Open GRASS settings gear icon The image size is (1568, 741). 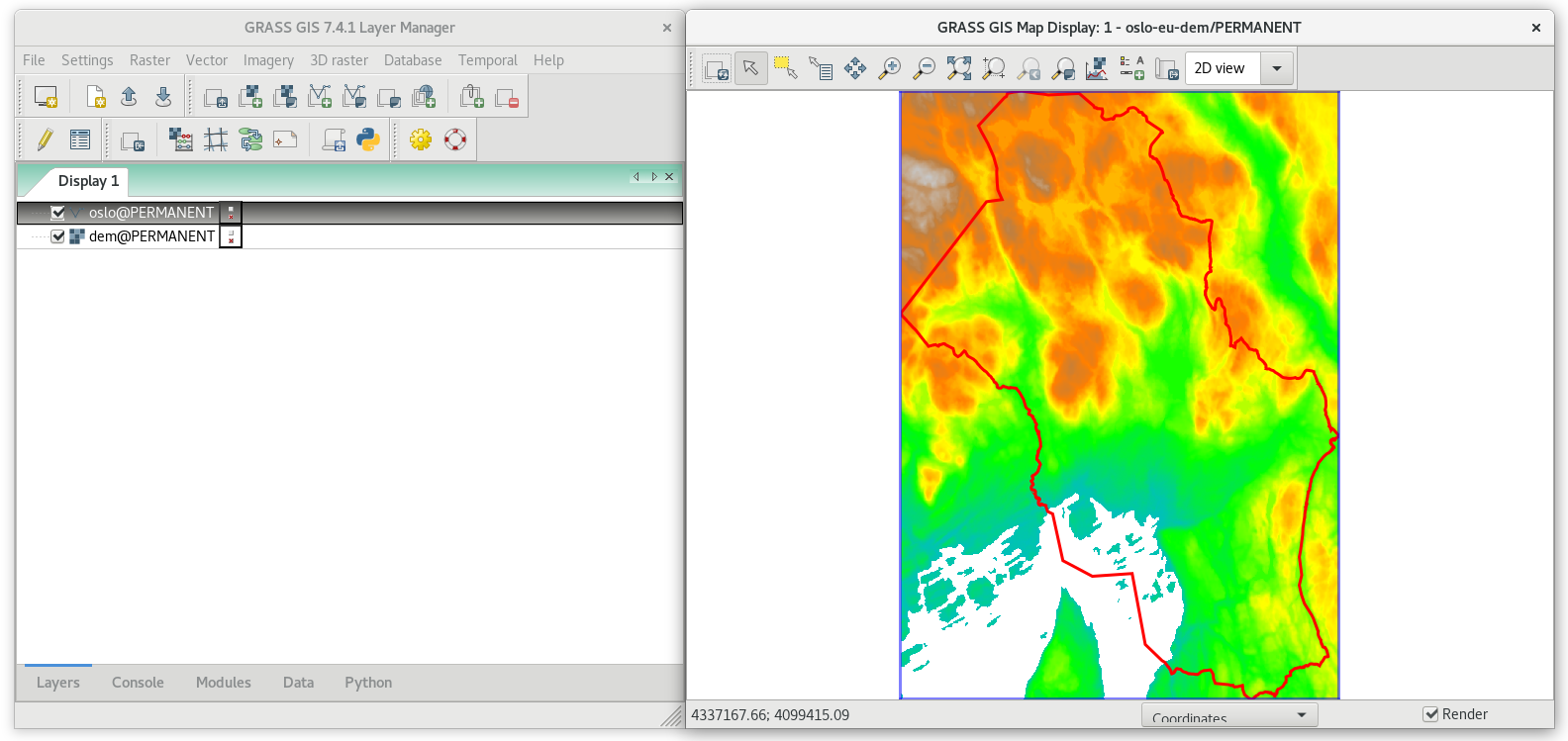[x=421, y=139]
